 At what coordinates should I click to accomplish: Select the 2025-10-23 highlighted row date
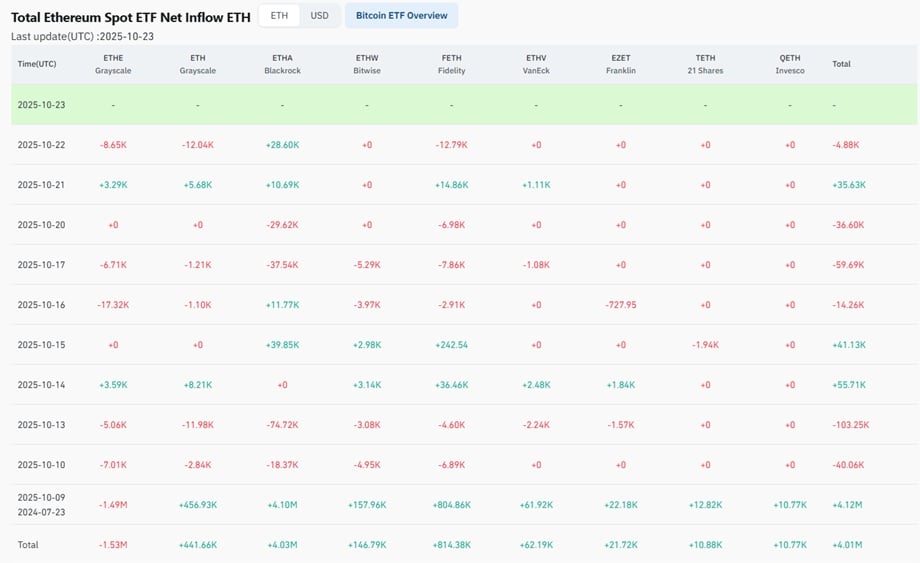pyautogui.click(x=41, y=105)
